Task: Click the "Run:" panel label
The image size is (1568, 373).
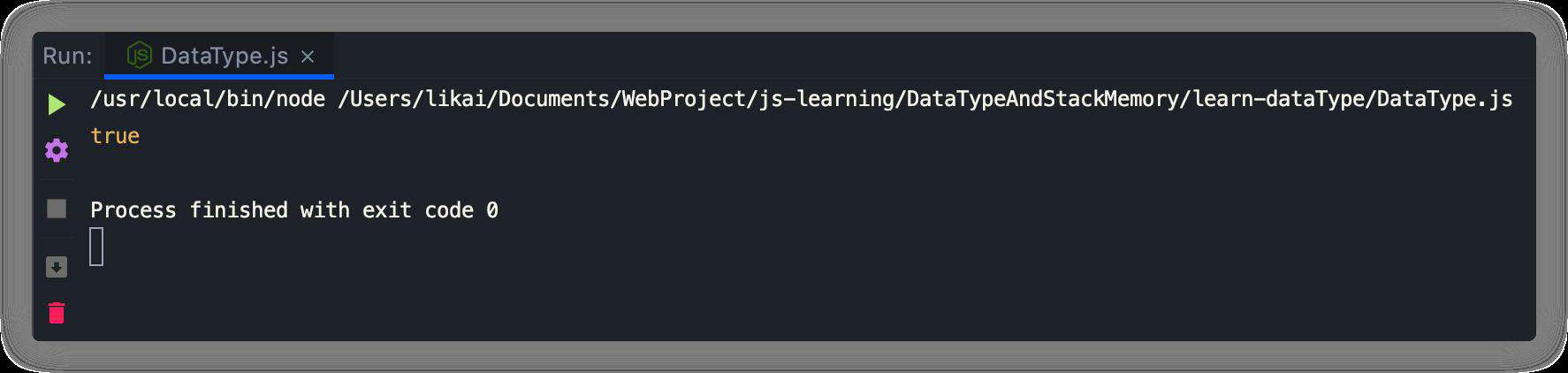Action: click(67, 56)
